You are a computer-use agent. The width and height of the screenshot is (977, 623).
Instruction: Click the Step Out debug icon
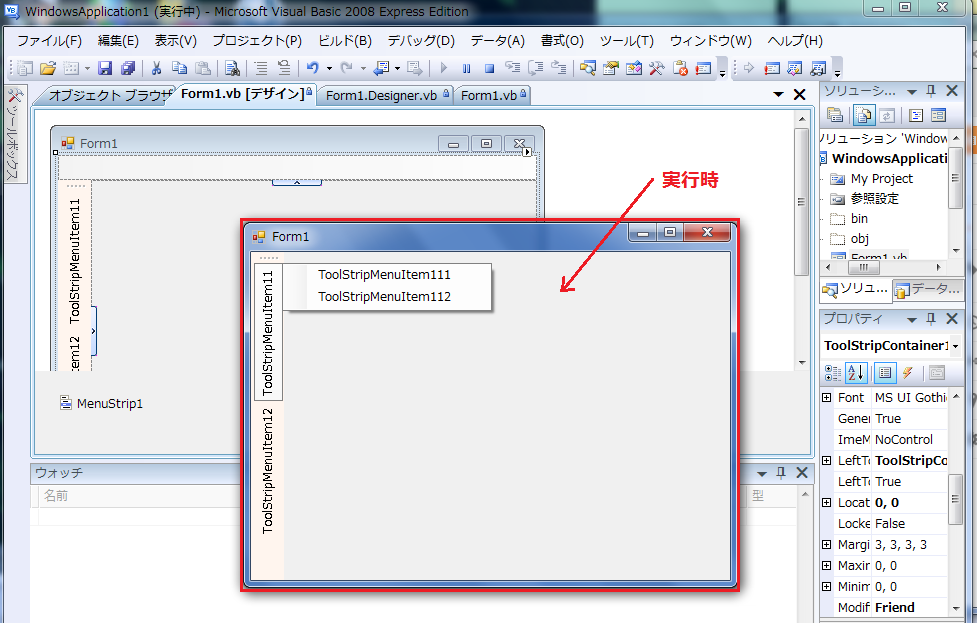(x=558, y=68)
